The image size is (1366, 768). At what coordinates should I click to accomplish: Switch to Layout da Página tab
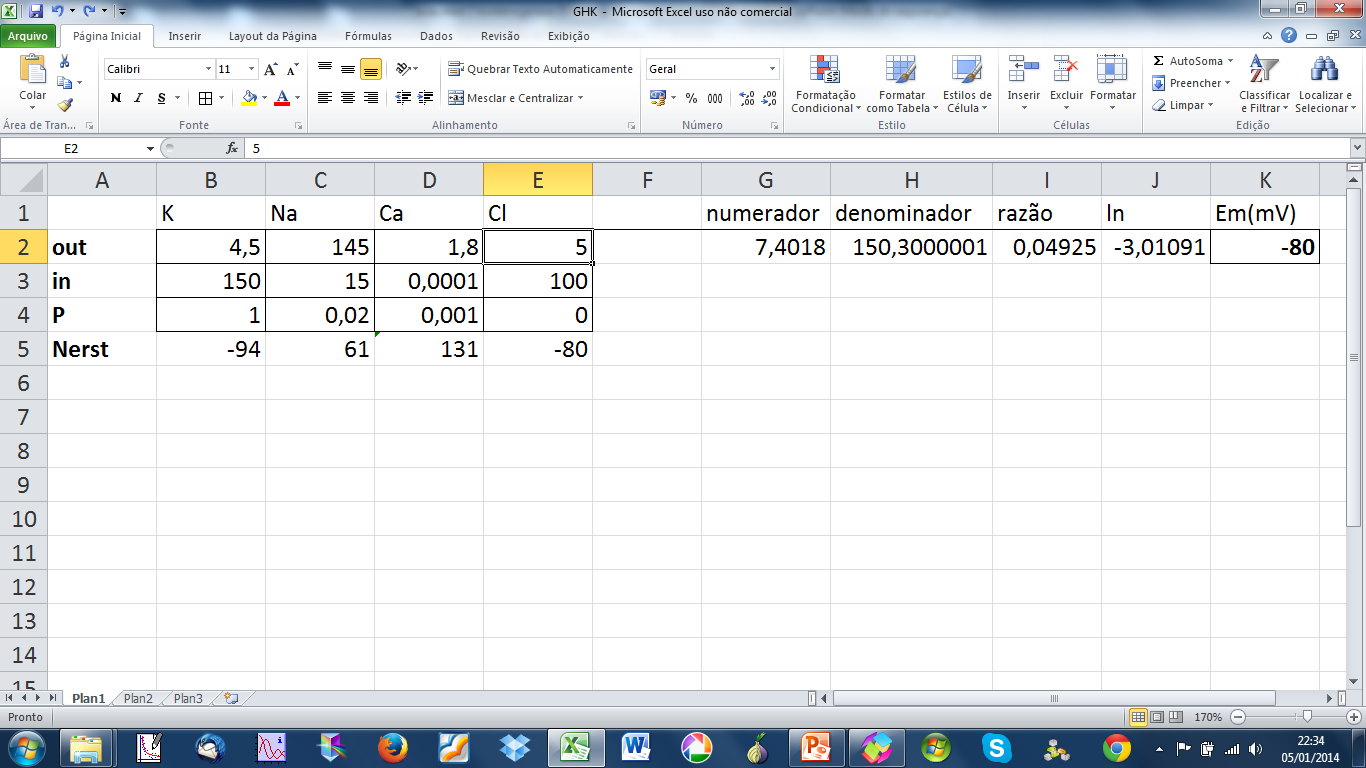point(273,36)
